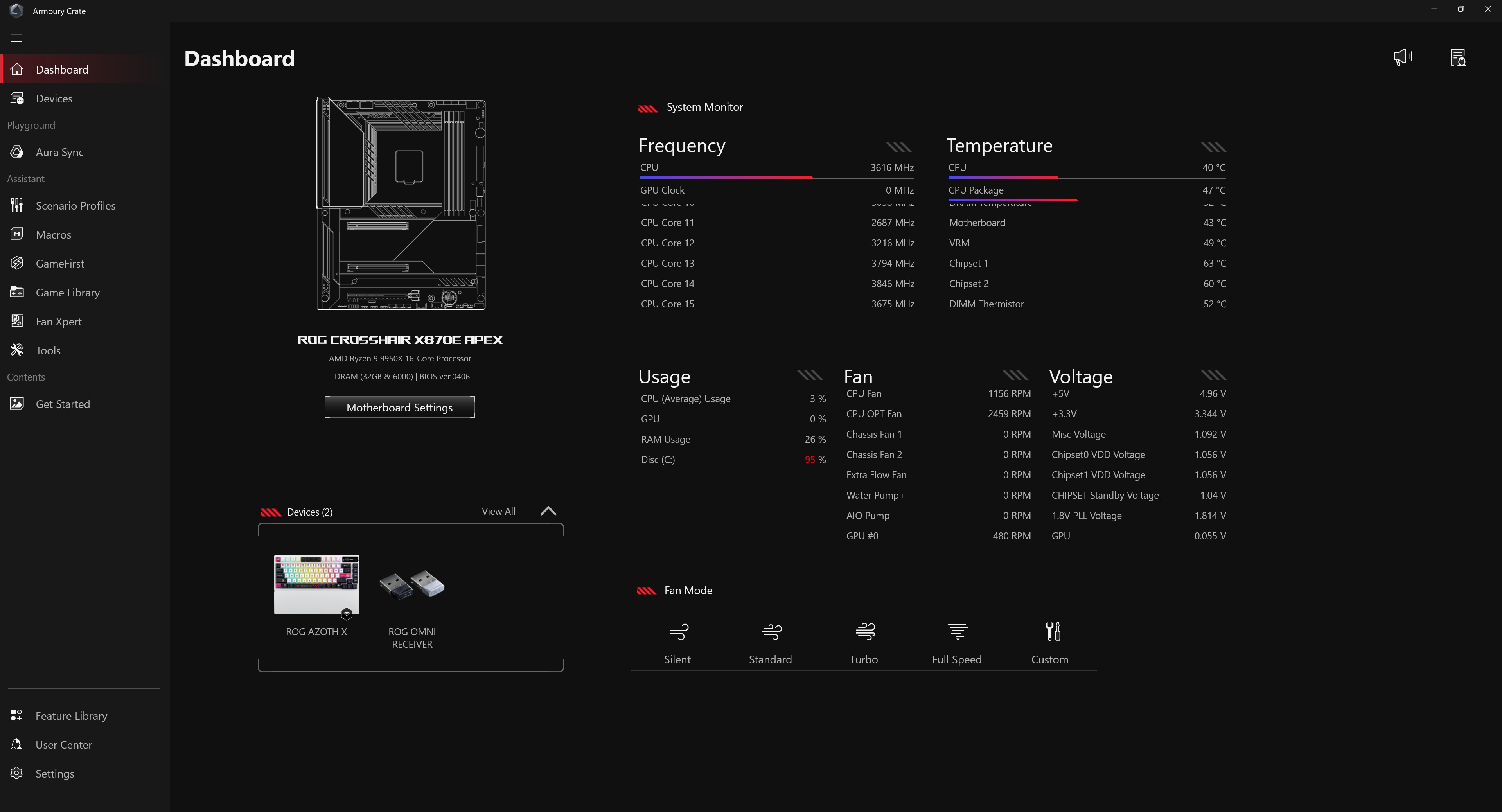Collapse the Devices panel chevron
This screenshot has height=812, width=1502.
[548, 511]
